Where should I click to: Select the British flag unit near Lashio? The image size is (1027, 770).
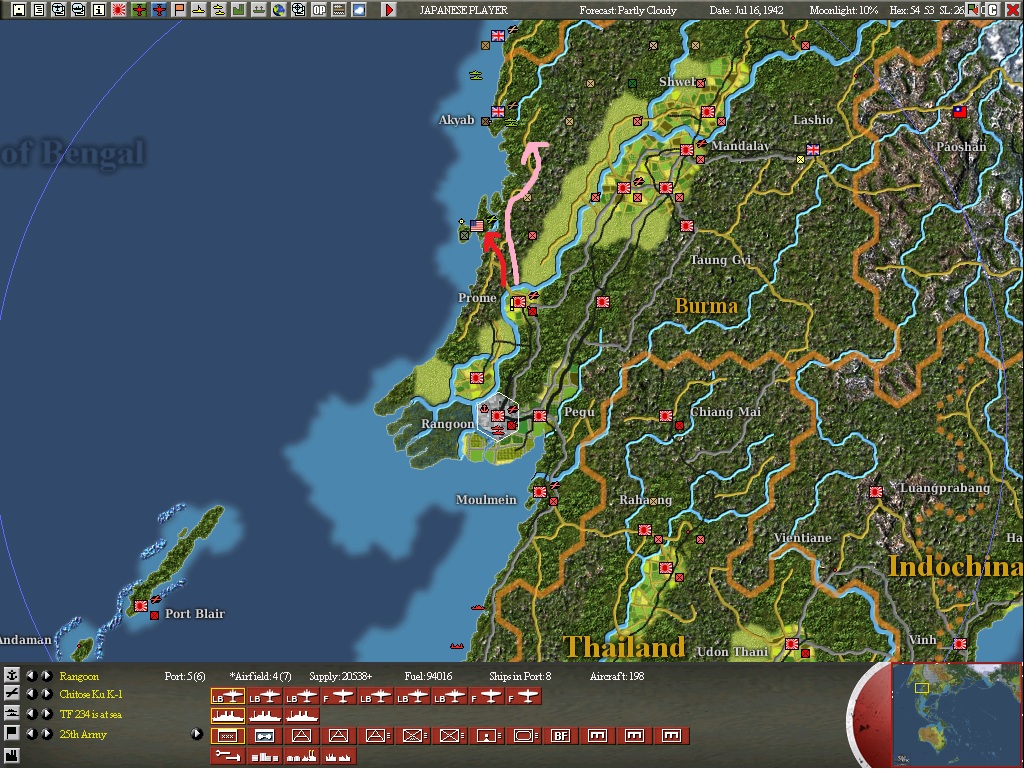(813, 149)
